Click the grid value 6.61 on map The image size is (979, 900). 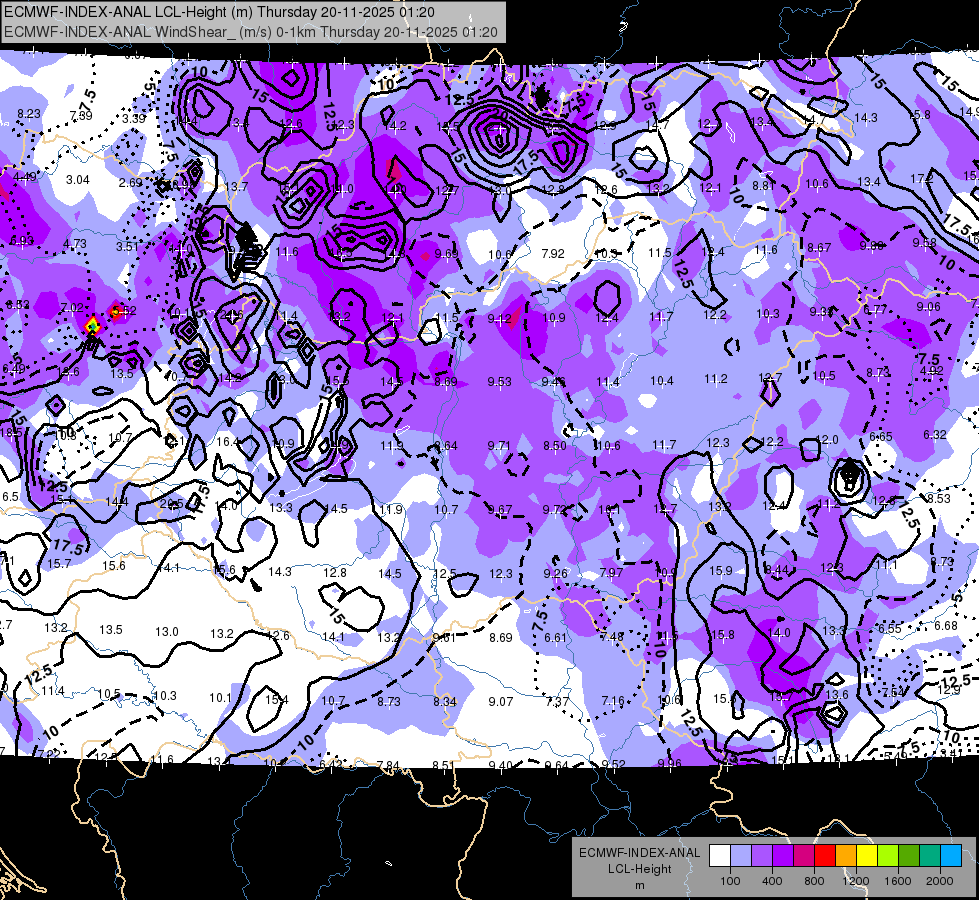pos(556,638)
